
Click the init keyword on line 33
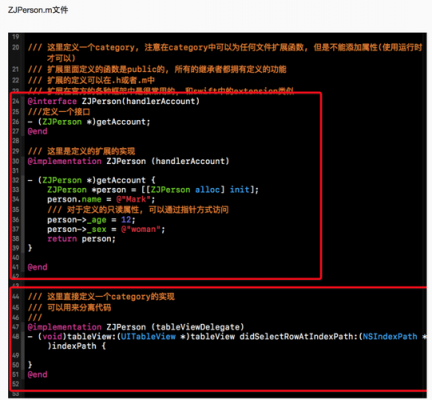pyautogui.click(x=240, y=190)
